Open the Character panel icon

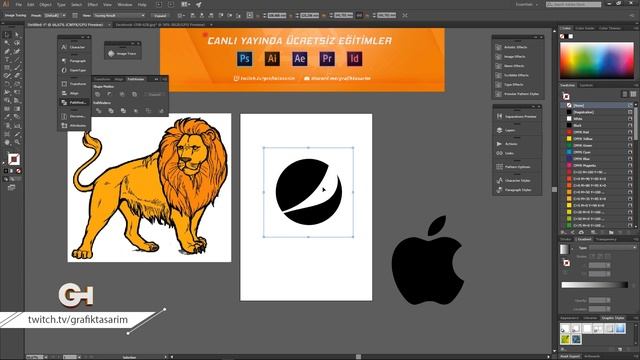click(x=64, y=47)
